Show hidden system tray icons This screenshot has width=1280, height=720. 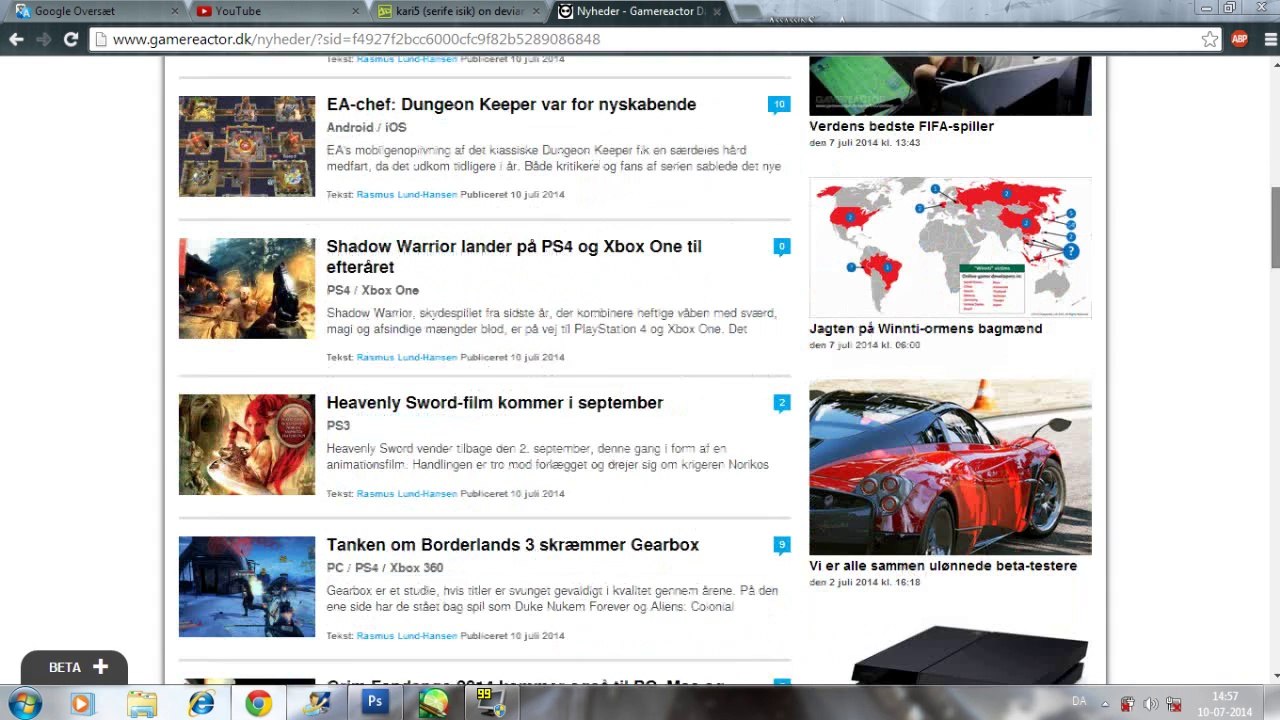[1105, 703]
